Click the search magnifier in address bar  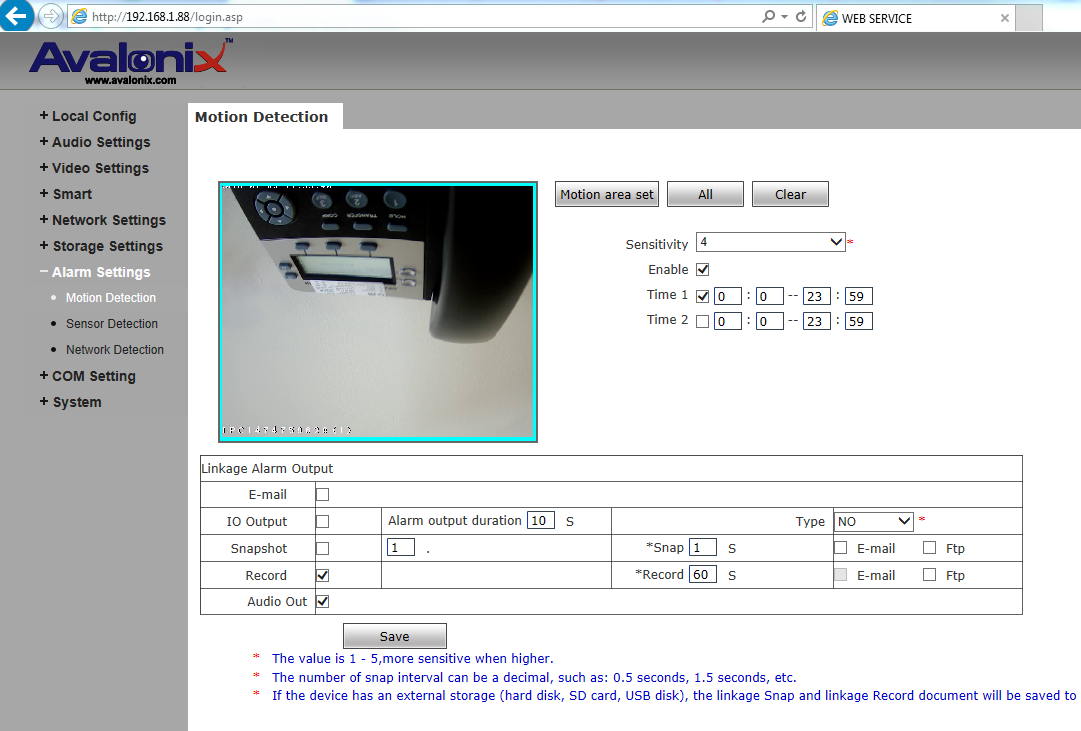[x=768, y=17]
